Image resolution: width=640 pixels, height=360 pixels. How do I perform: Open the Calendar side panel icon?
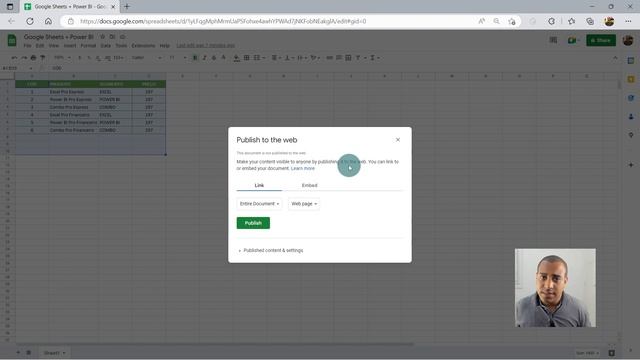(x=631, y=60)
